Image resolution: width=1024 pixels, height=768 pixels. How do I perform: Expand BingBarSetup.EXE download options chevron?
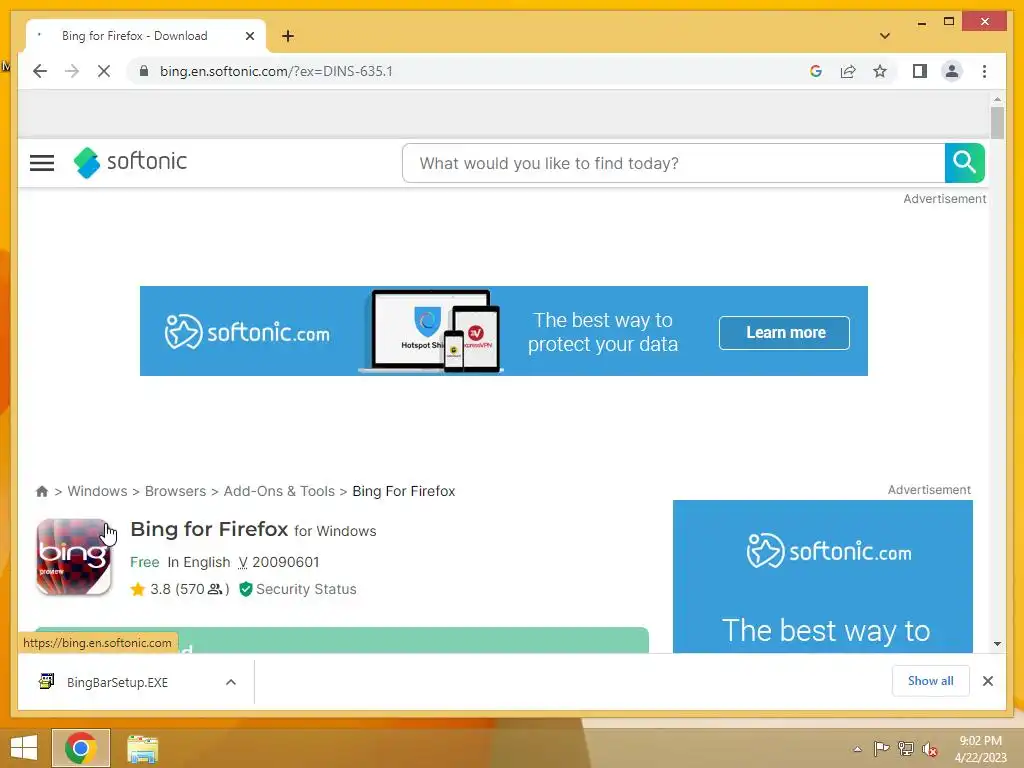(231, 682)
